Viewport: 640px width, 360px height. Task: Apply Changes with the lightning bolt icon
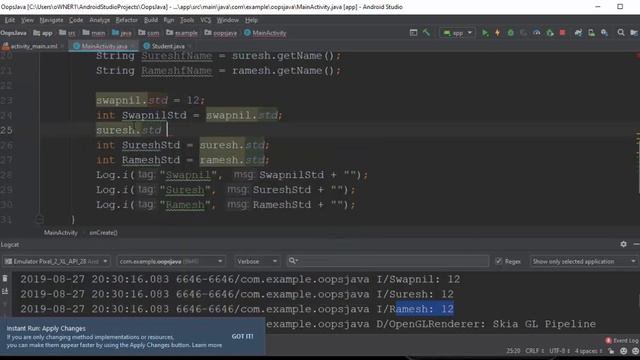pyautogui.click(x=498, y=33)
